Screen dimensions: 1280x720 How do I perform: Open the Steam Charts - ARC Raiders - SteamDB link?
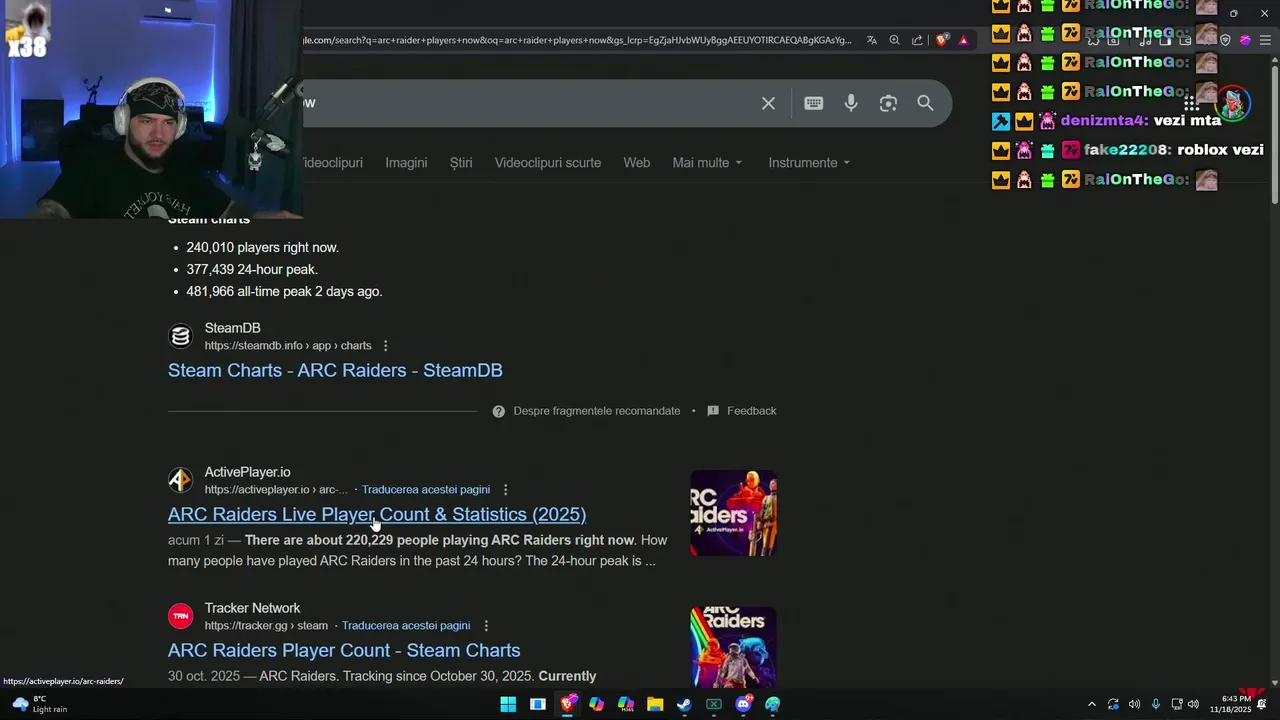point(335,370)
